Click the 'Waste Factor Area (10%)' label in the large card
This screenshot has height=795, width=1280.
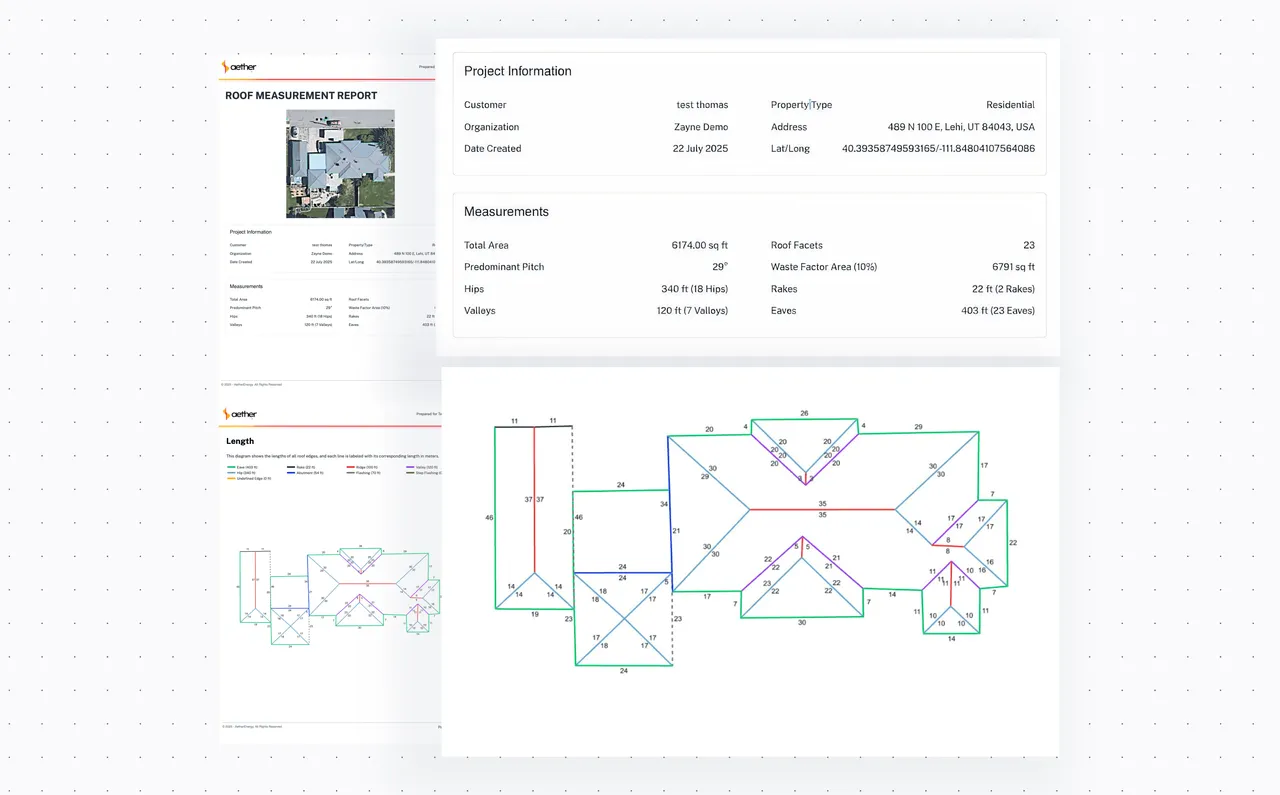click(824, 267)
